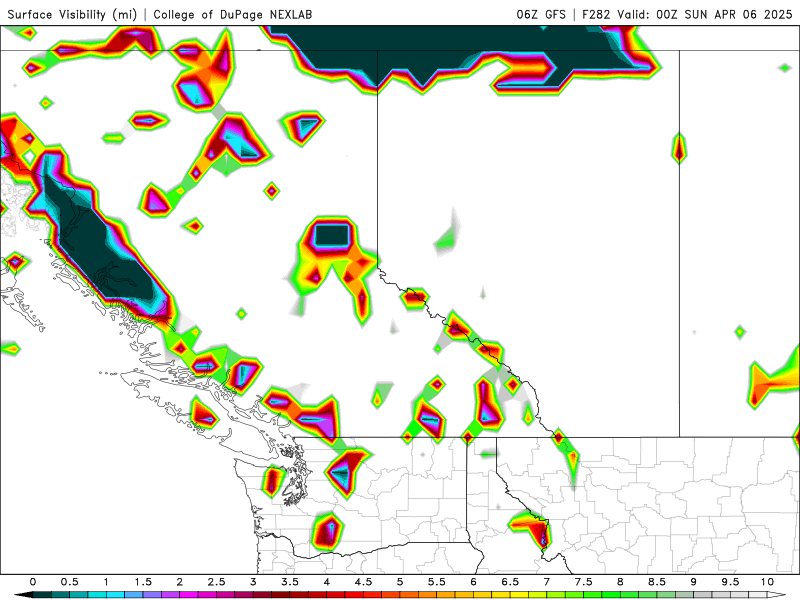Click the white right arrow end of the color bar

click(777, 595)
